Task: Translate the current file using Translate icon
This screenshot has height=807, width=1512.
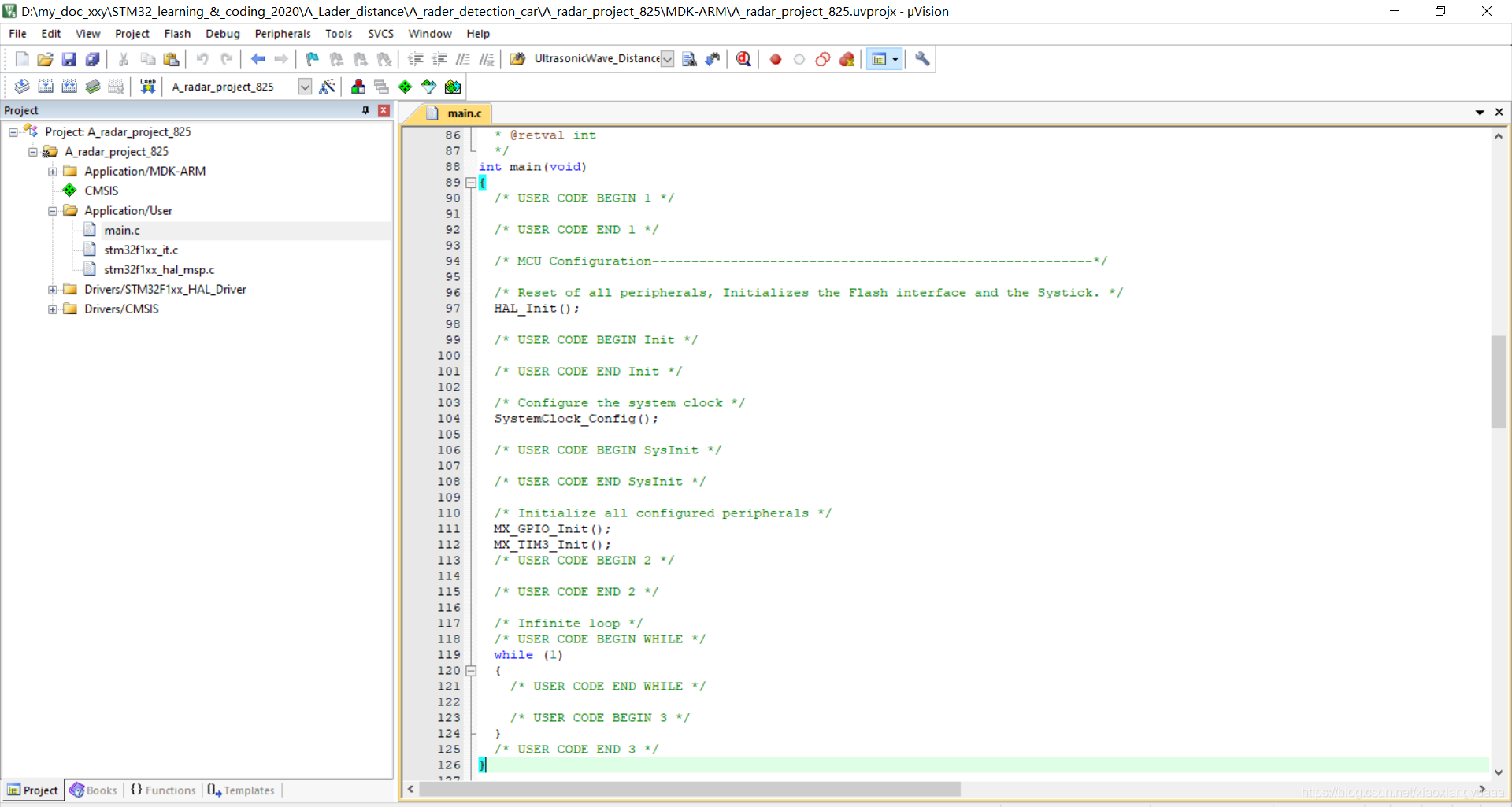Action: (x=22, y=87)
